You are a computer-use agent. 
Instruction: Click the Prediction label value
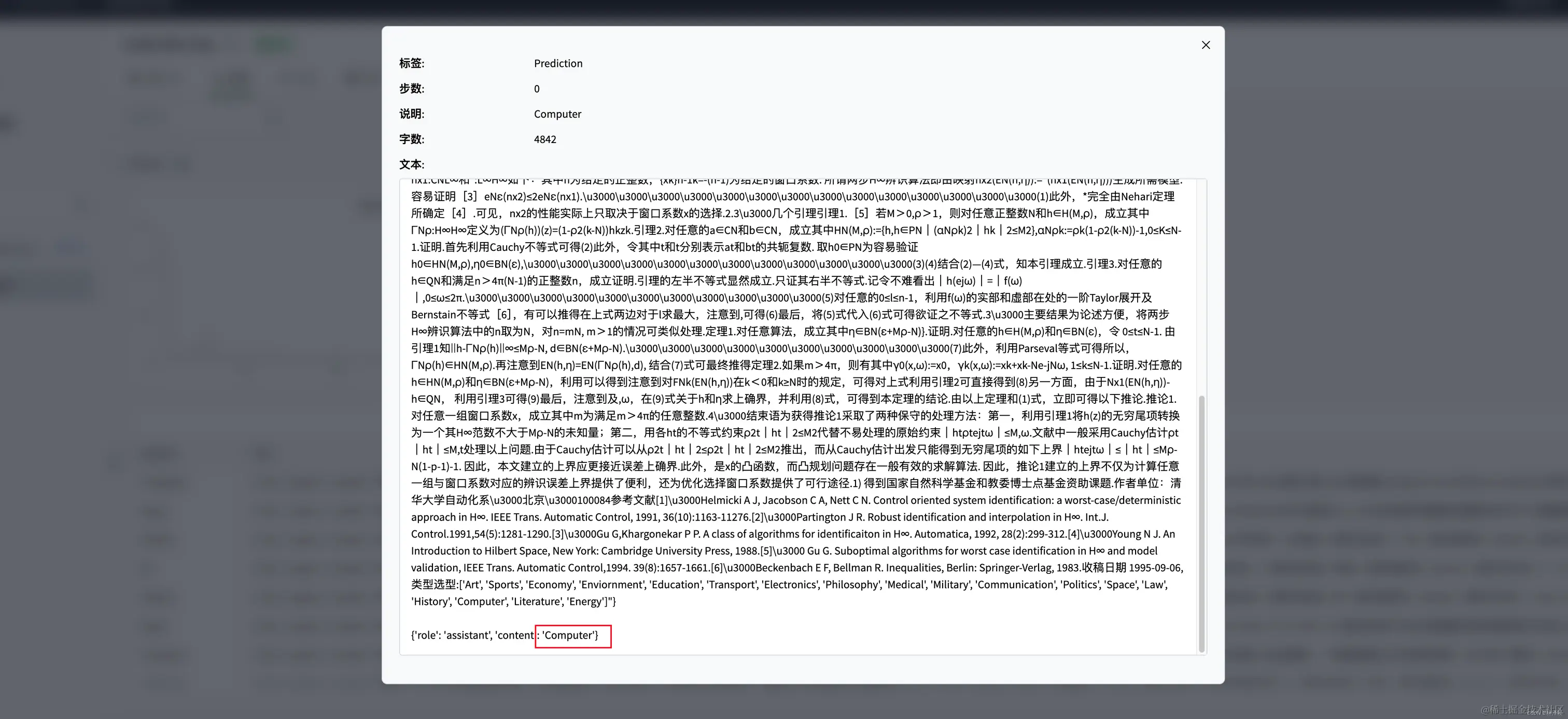click(557, 63)
